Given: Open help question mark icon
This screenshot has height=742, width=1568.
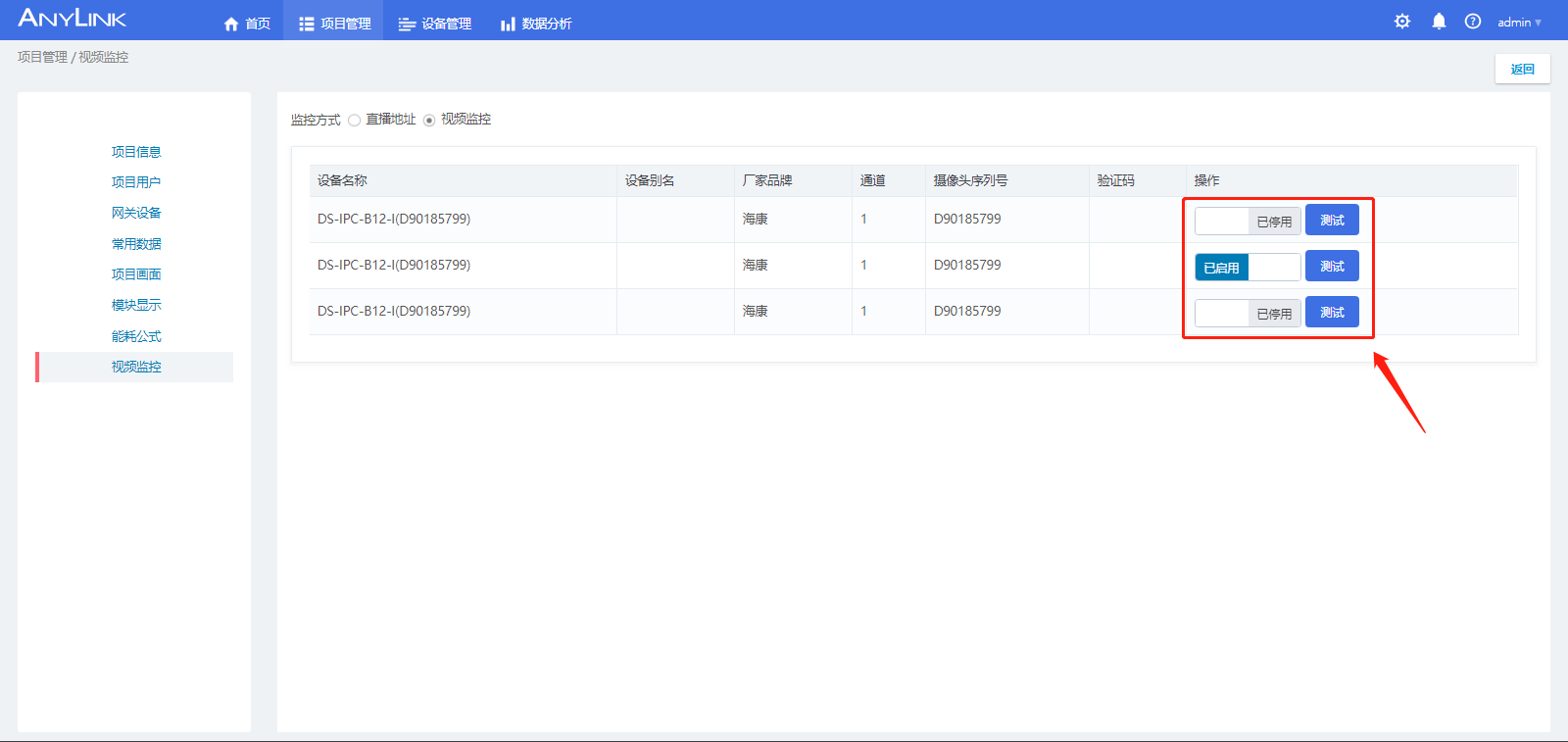Looking at the screenshot, I should [x=1473, y=22].
